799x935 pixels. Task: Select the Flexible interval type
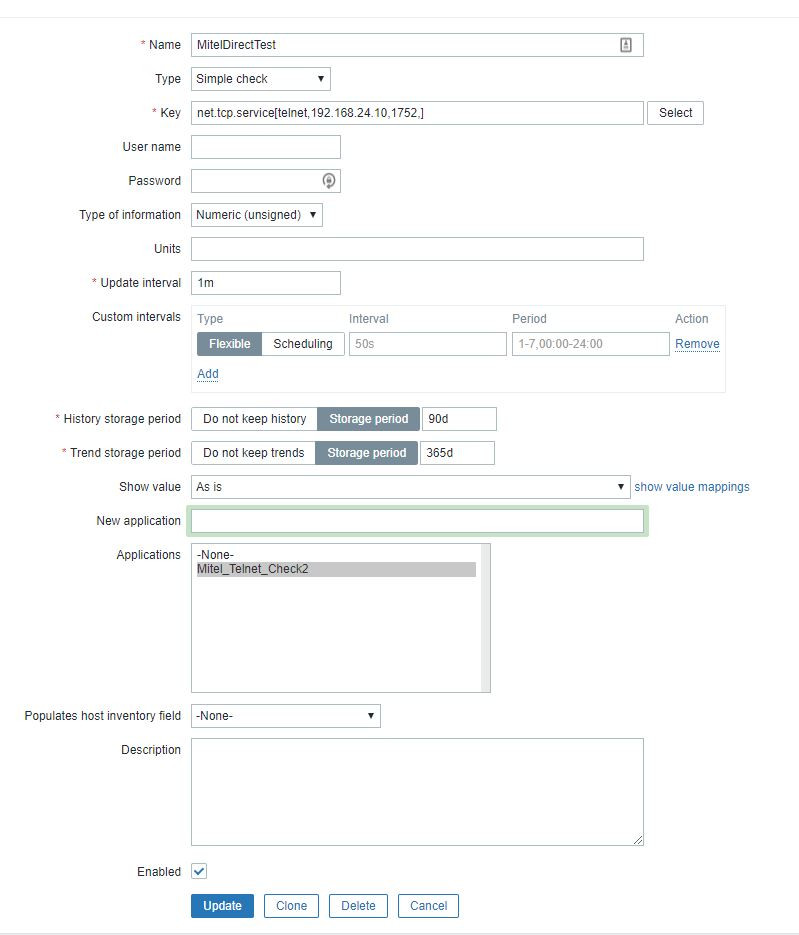pyautogui.click(x=230, y=344)
